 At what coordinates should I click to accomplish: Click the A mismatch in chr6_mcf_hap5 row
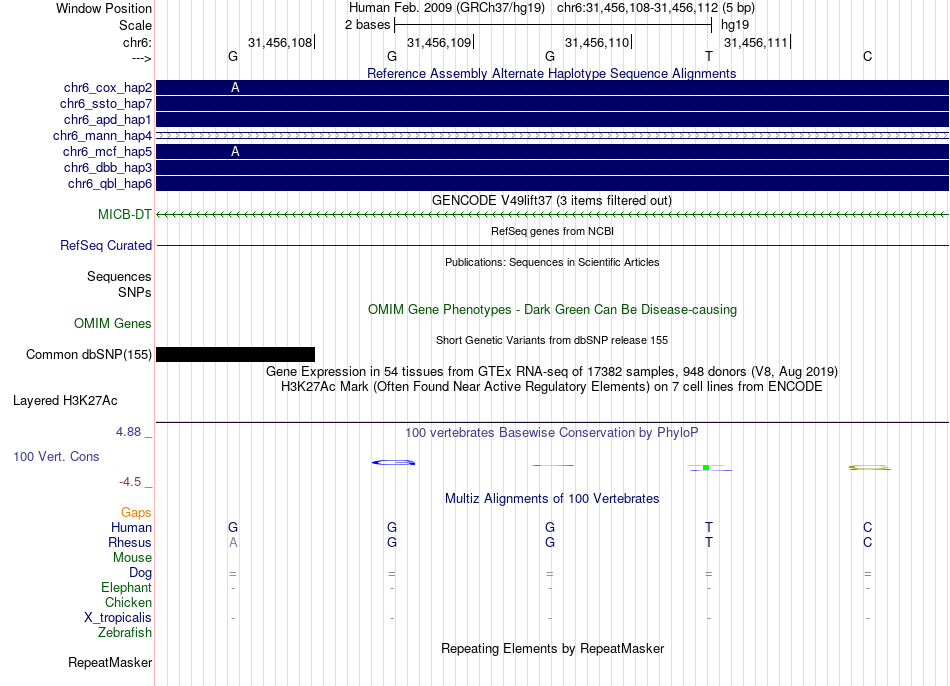pyautogui.click(x=235, y=152)
